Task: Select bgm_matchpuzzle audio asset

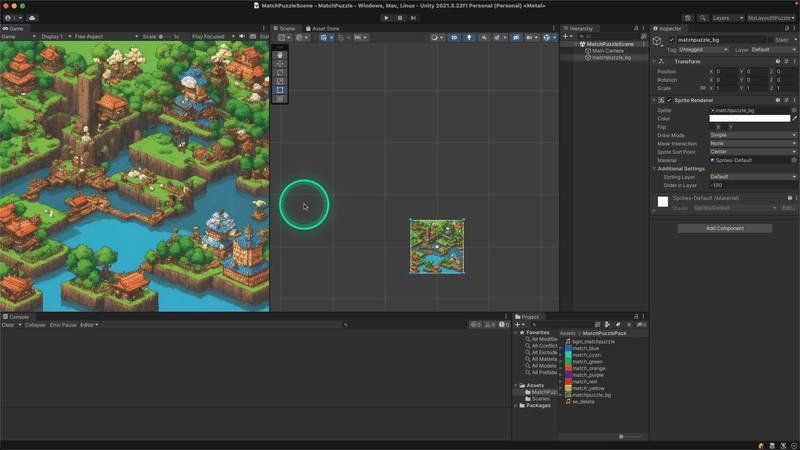Action: pos(590,342)
